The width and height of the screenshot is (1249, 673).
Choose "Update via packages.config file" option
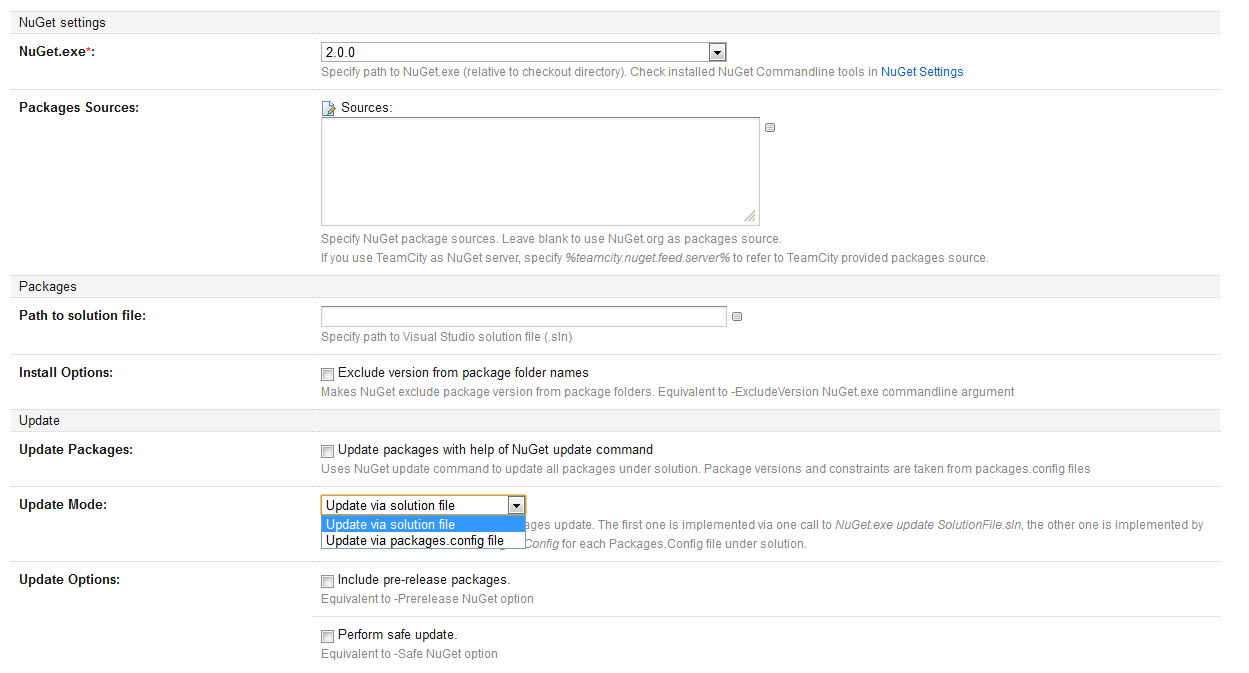point(422,541)
